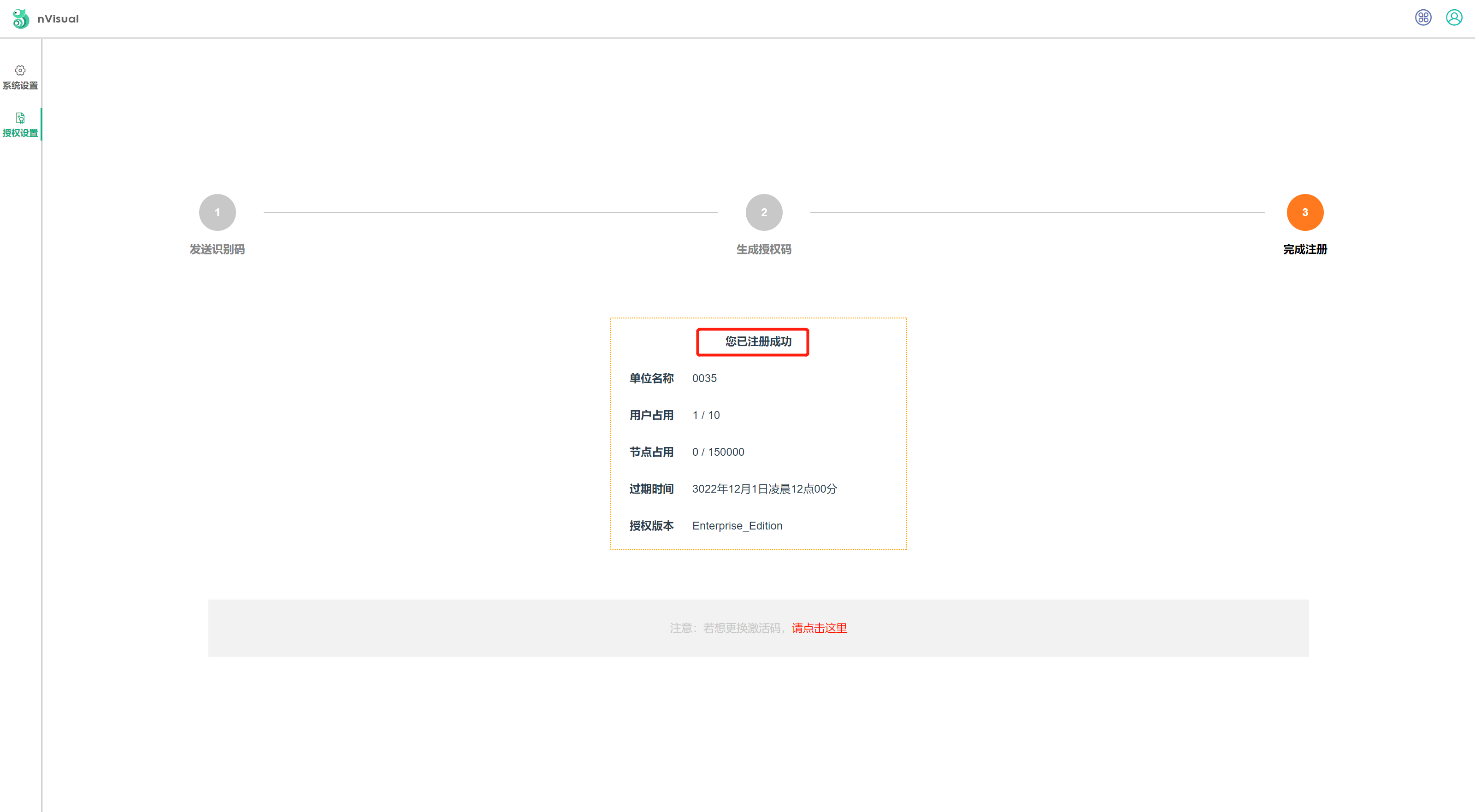Select orange step 3 circle
The height and width of the screenshot is (812, 1475).
click(1304, 212)
